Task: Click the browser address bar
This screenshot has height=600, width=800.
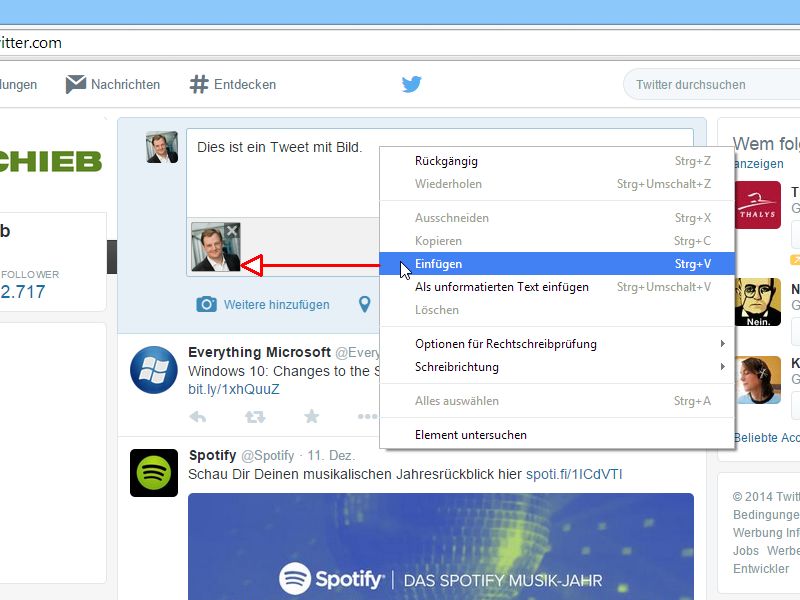Action: (400, 43)
